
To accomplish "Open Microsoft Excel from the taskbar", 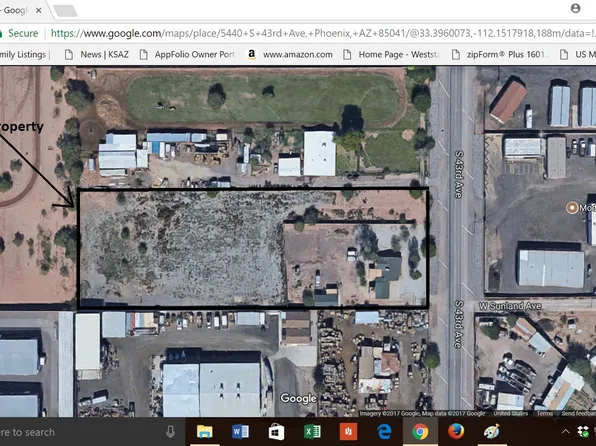I will (x=312, y=432).
